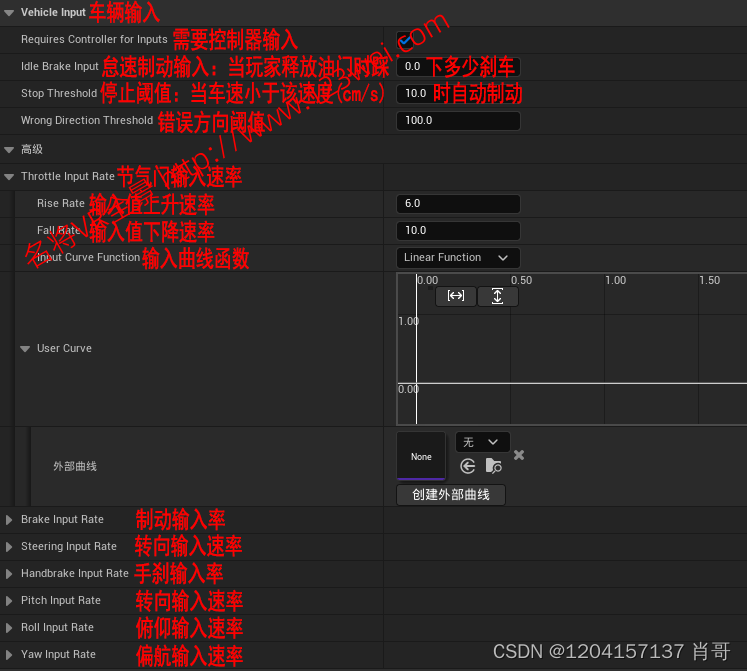This screenshot has height=671, width=747.
Task: Click the 1.00 mark on curve time ruler
Action: (x=616, y=280)
